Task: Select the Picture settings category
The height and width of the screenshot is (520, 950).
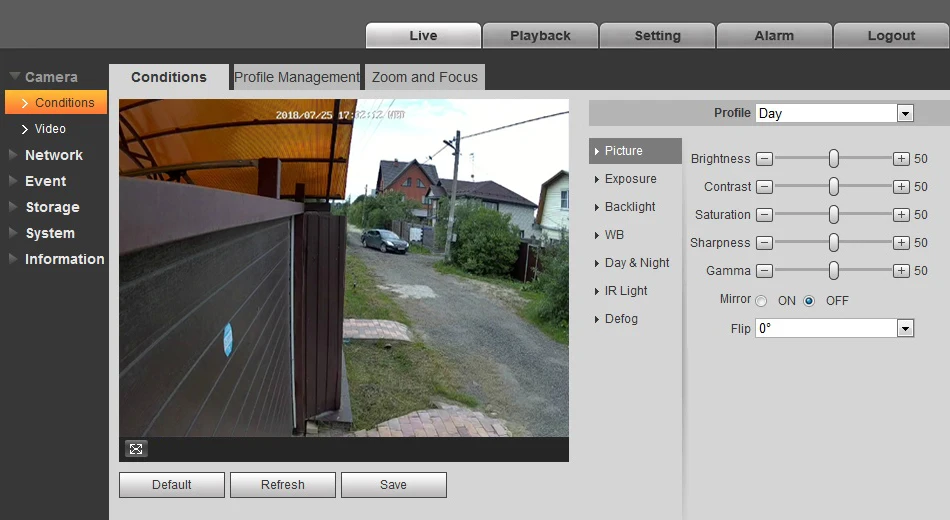Action: (x=635, y=151)
